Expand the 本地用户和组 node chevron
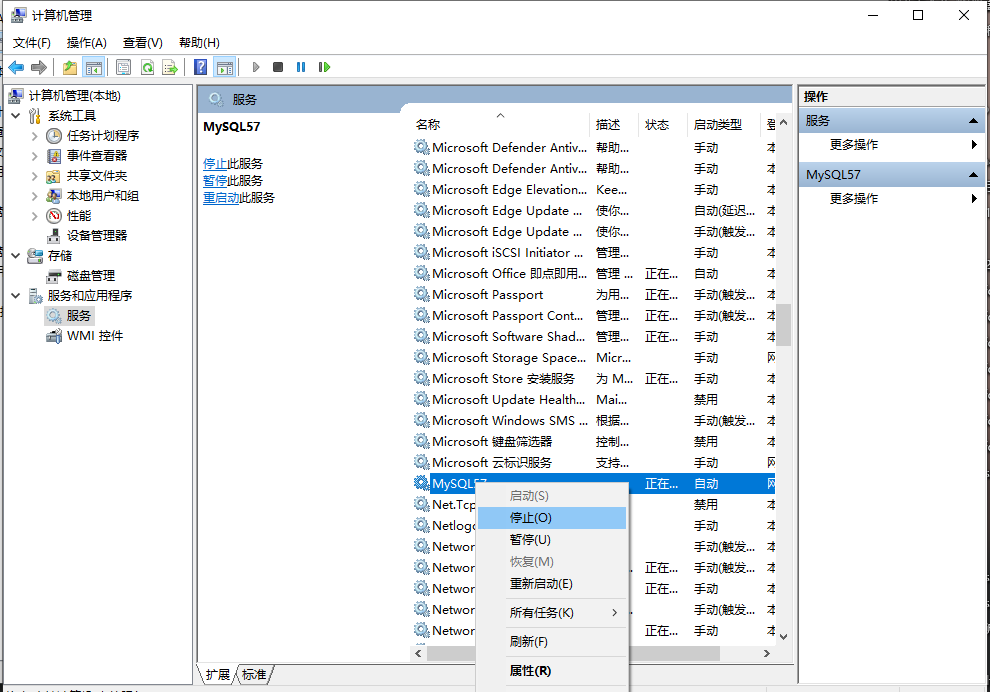This screenshot has width=990, height=692. [x=35, y=196]
